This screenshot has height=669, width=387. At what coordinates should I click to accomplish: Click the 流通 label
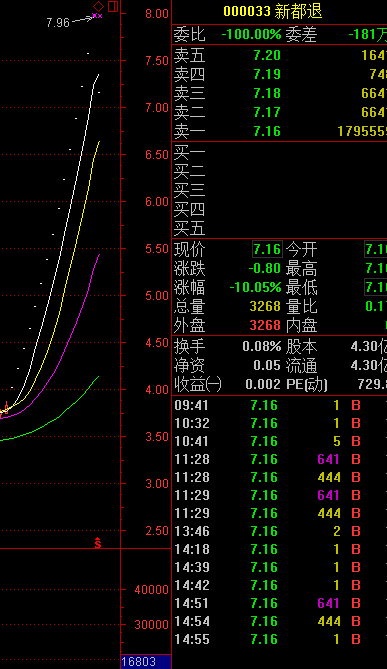point(301,366)
